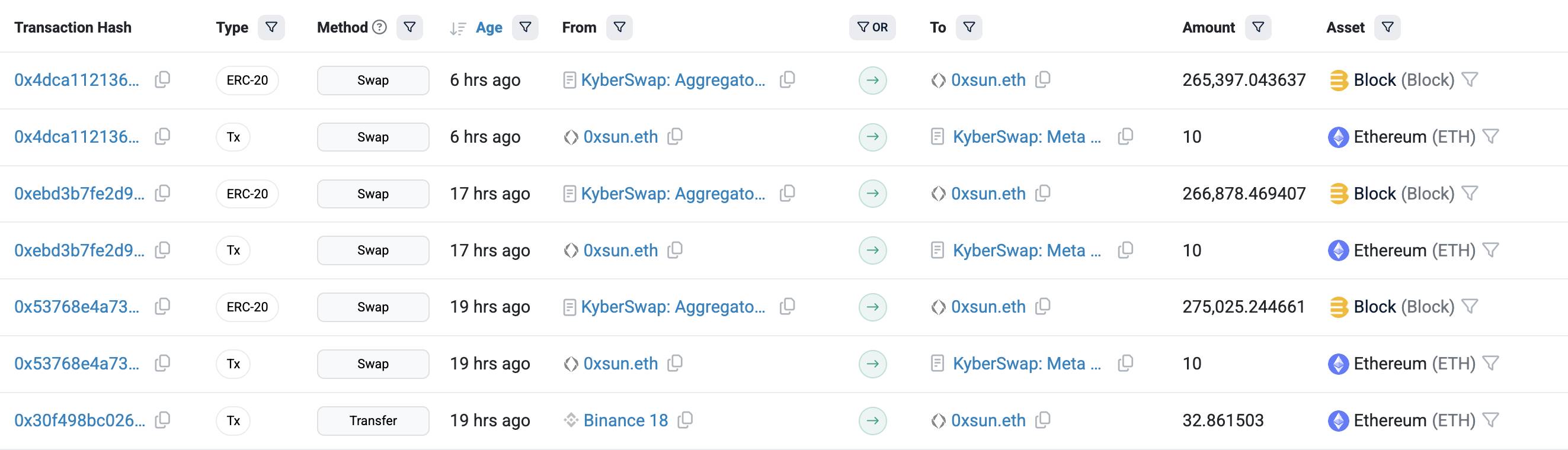Toggle the OR filter between From and To
The height and width of the screenshot is (450, 1568).
pos(872,27)
